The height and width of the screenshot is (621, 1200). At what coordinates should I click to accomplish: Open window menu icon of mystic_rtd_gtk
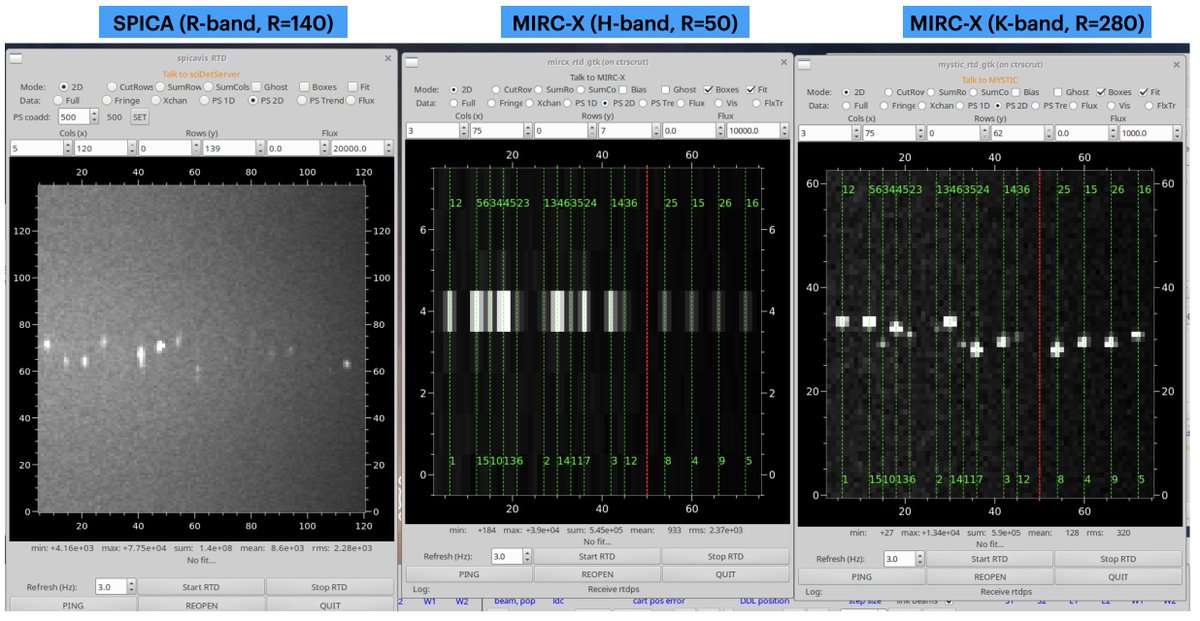pos(804,65)
